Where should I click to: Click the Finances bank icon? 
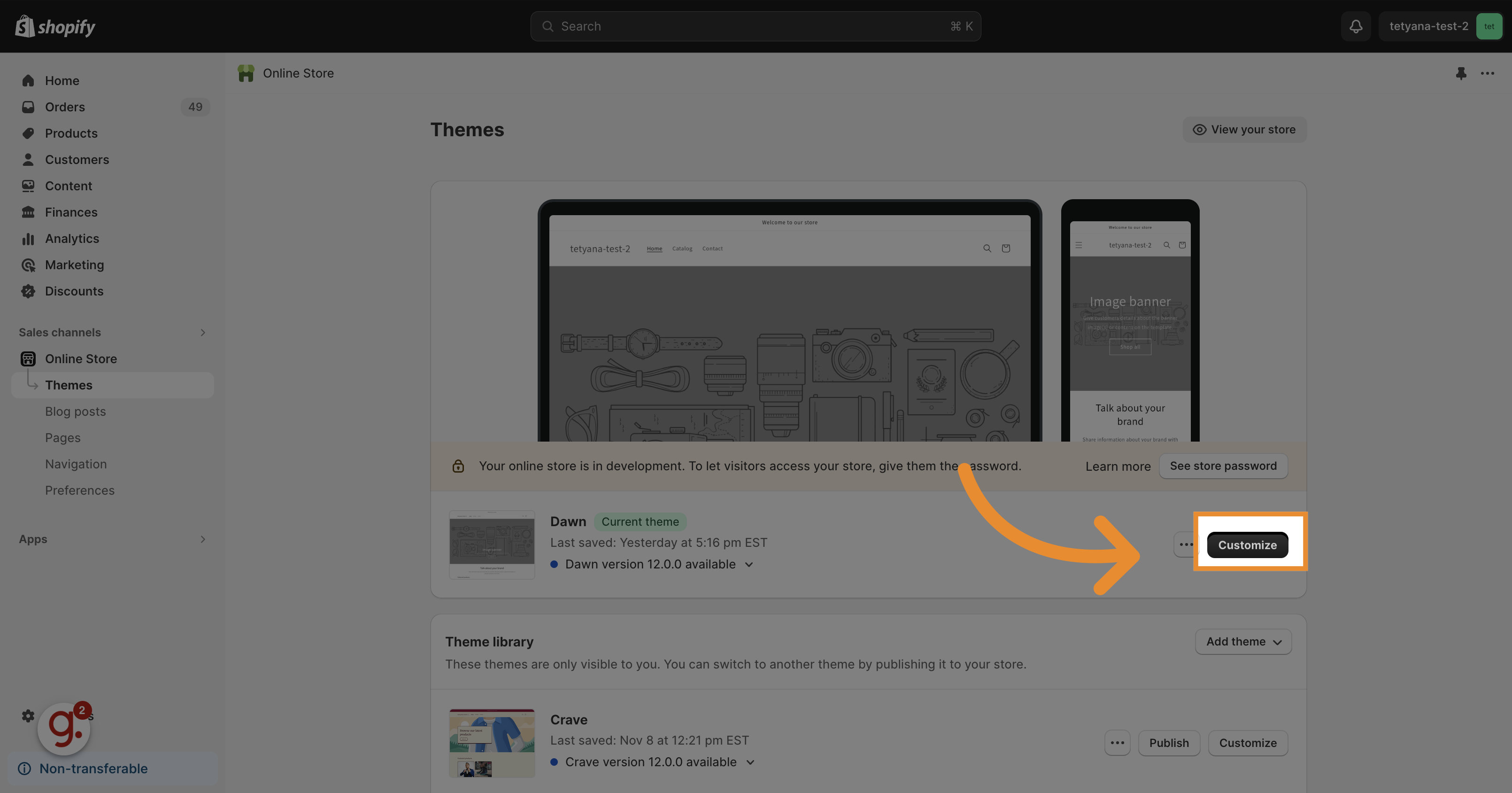(x=28, y=212)
